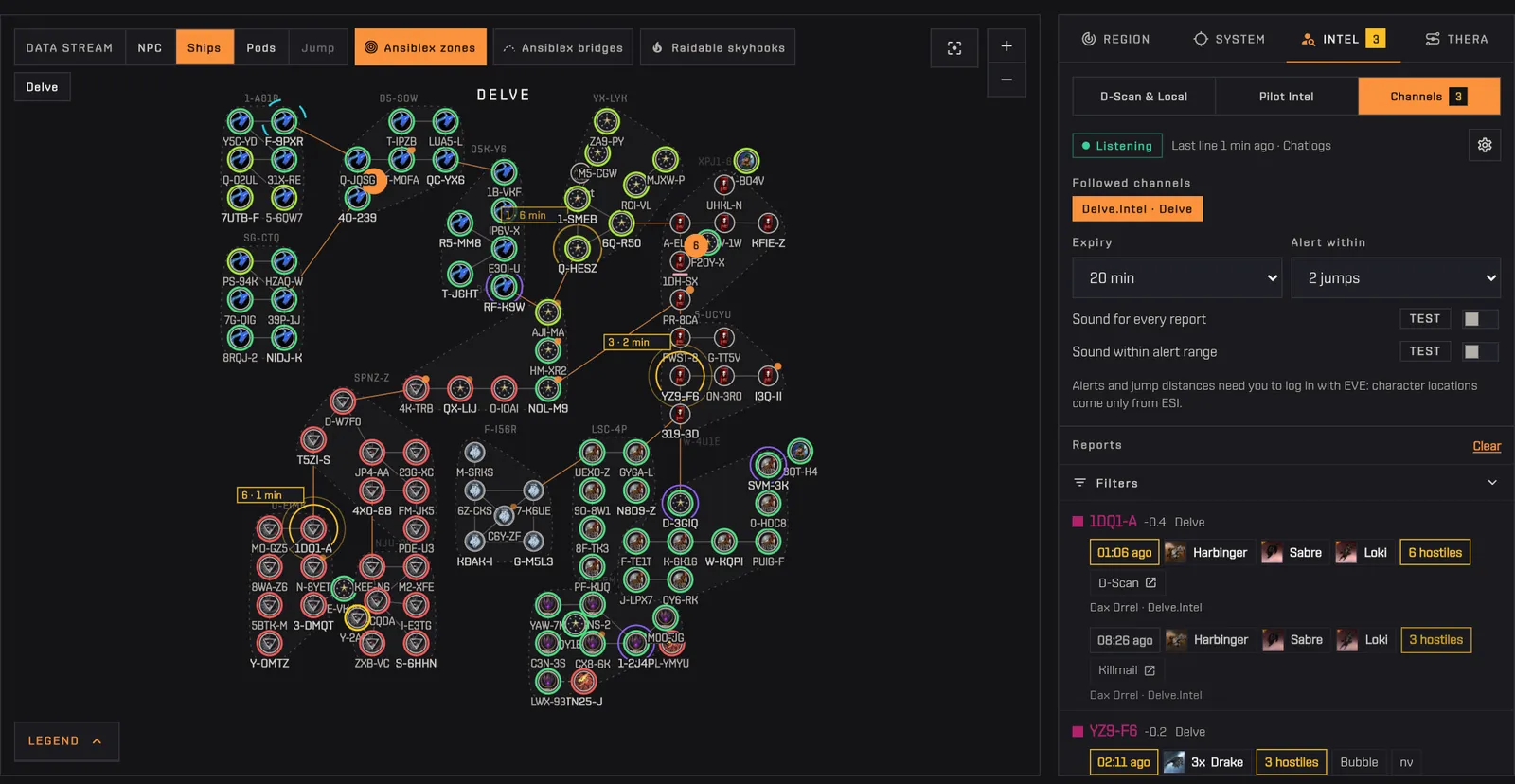The image size is (1515, 784).
Task: Open the Killmail external link
Action: pos(1126,670)
